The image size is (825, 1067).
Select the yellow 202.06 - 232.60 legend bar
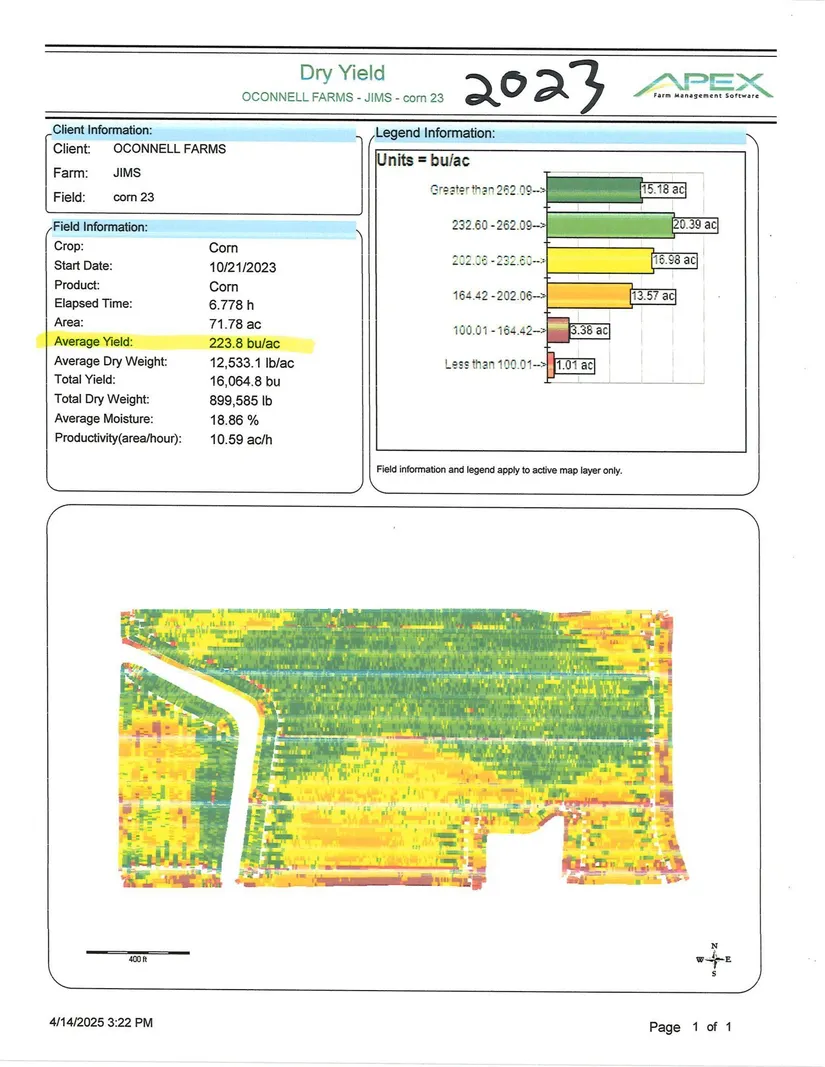click(599, 261)
